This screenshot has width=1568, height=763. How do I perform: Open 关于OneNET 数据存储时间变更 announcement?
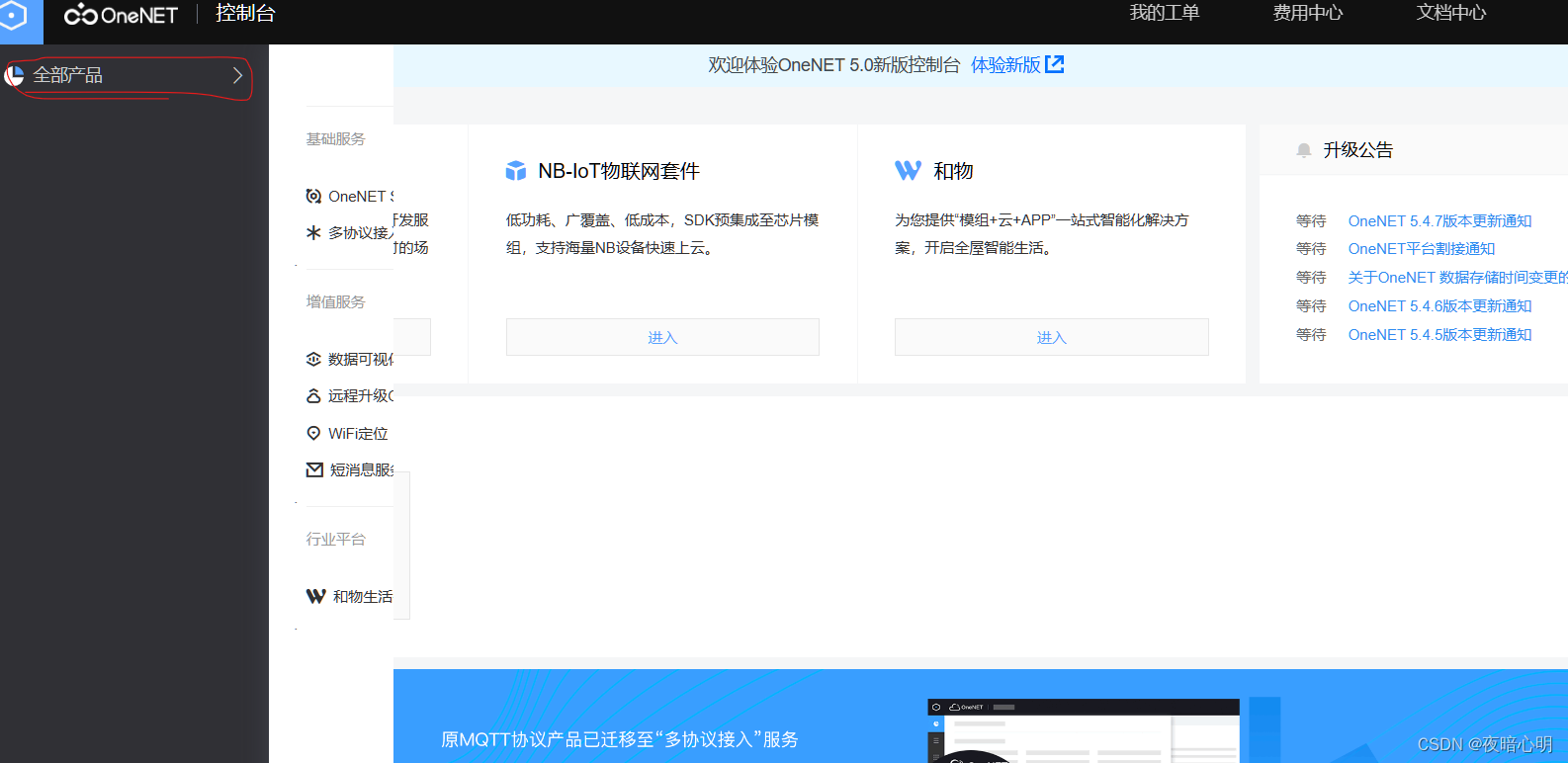click(1458, 278)
